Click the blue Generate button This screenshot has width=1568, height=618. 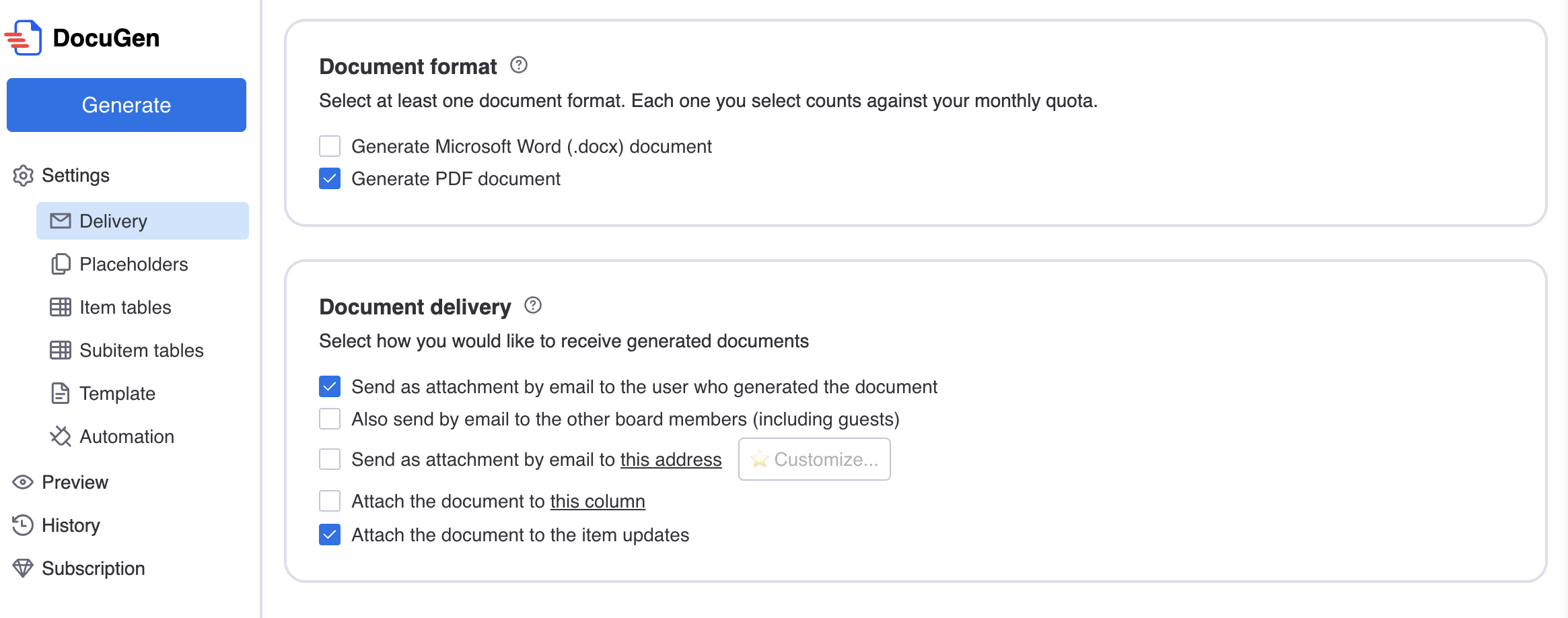coord(127,105)
